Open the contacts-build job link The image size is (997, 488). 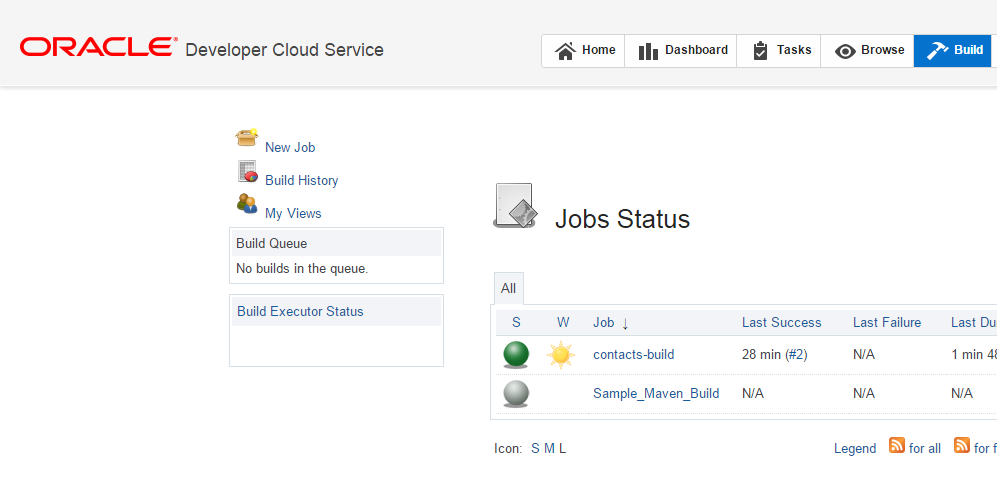tap(633, 354)
